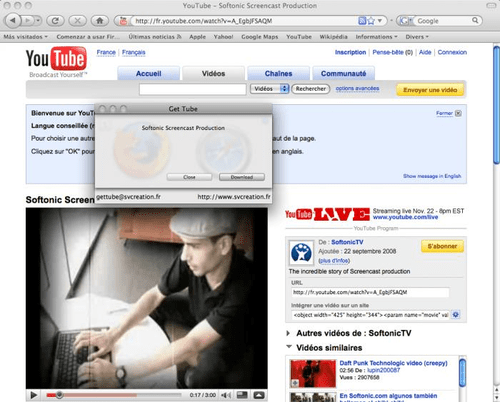
Task: Click the browser Back arrow button
Action: tap(13, 21)
